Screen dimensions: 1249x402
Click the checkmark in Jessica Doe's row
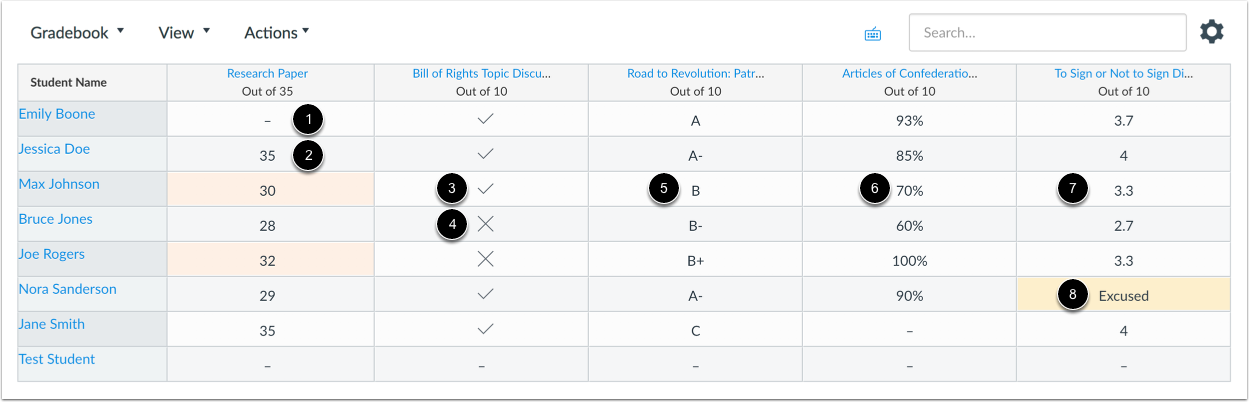point(485,154)
